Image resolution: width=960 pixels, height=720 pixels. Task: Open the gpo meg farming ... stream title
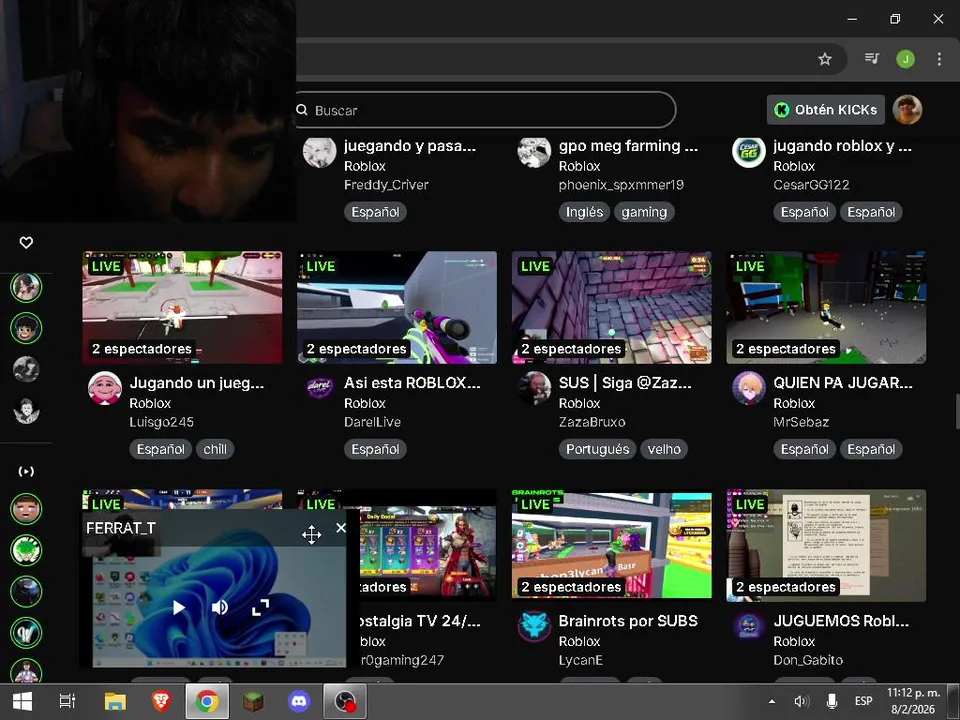628,146
